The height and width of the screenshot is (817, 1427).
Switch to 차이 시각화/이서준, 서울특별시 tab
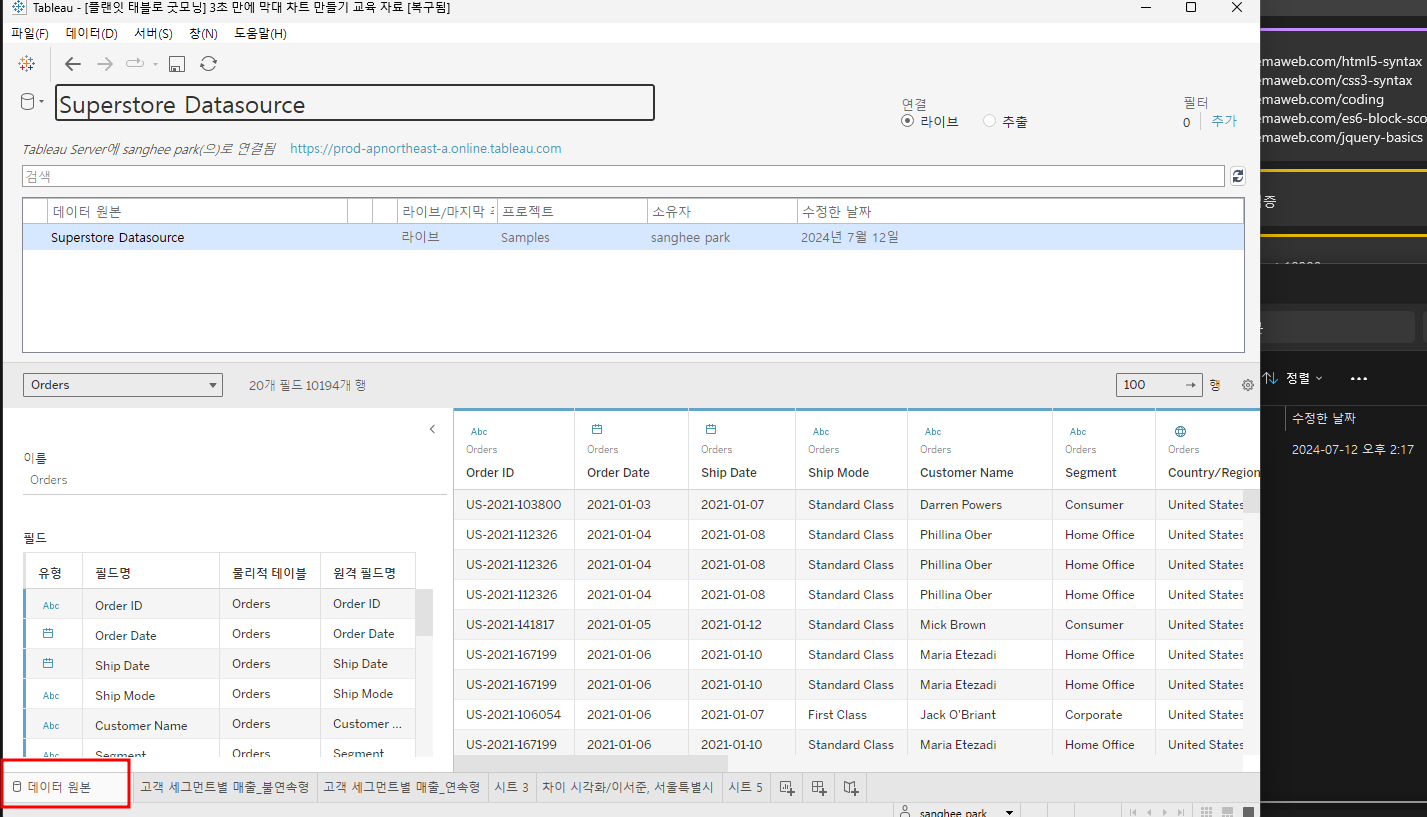click(628, 787)
